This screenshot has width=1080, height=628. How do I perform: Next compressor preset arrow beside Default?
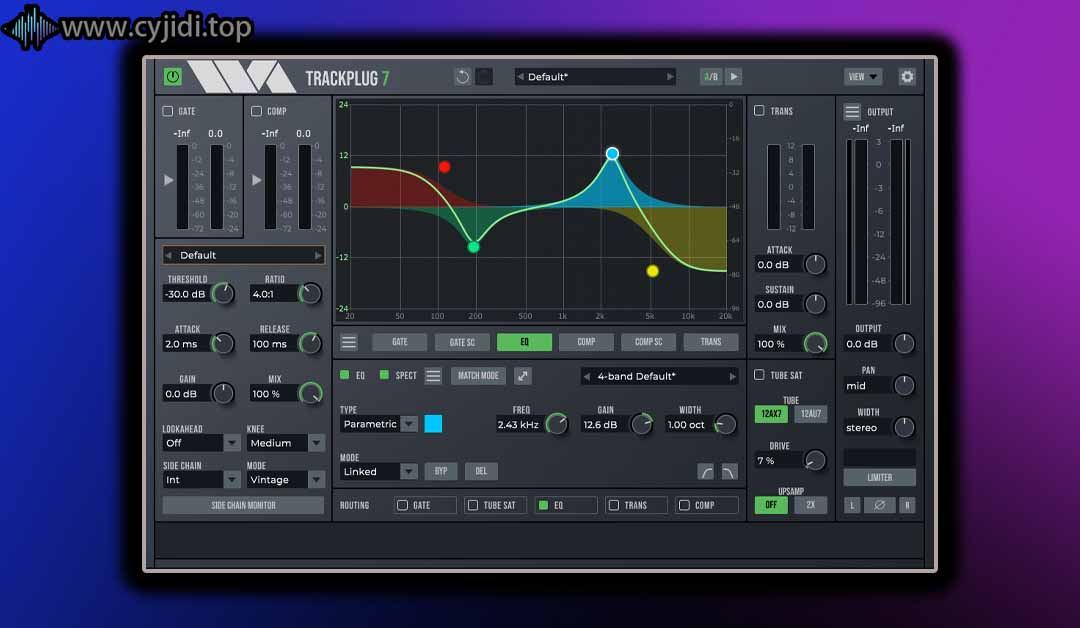[318, 255]
